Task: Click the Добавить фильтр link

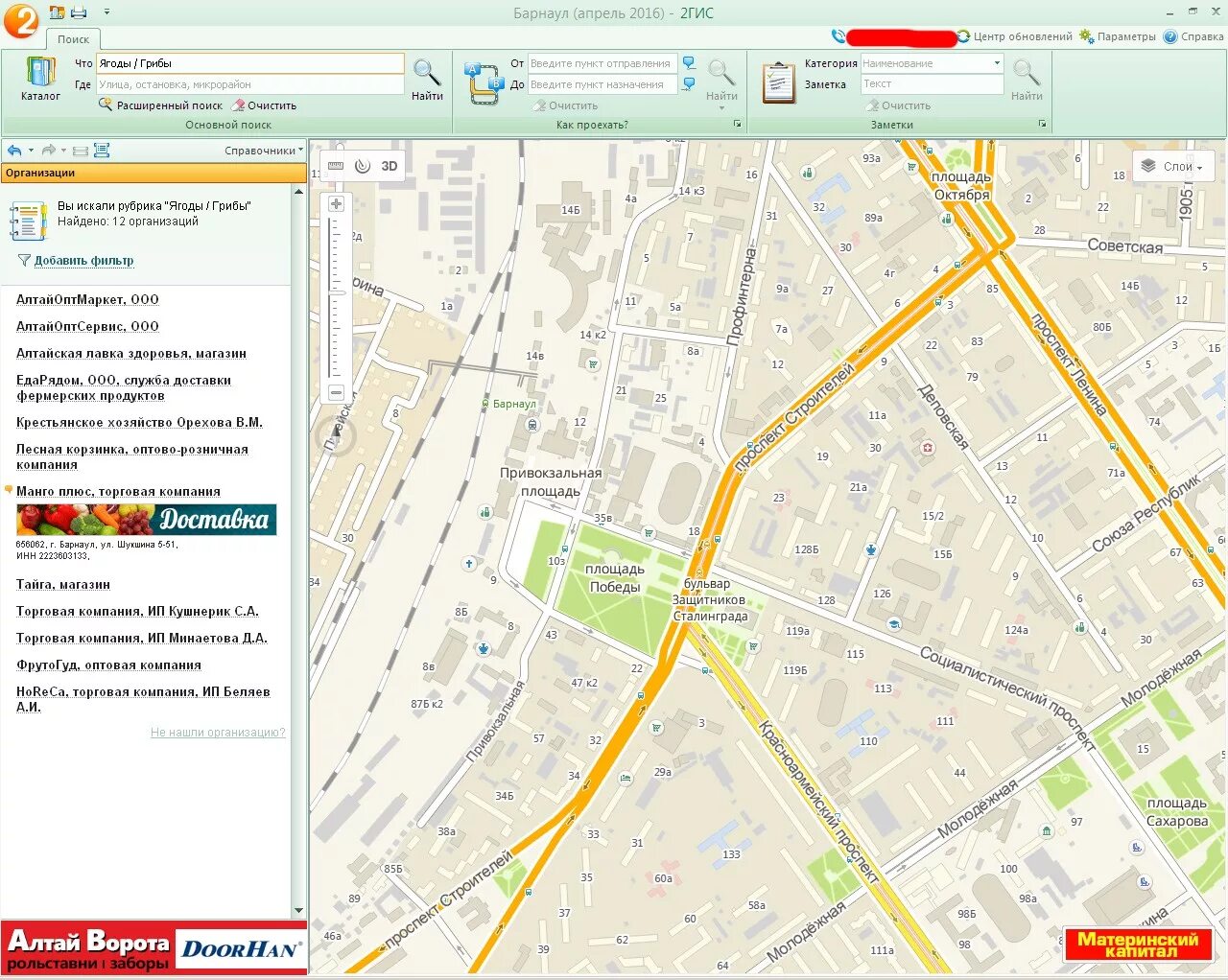Action: [x=83, y=261]
